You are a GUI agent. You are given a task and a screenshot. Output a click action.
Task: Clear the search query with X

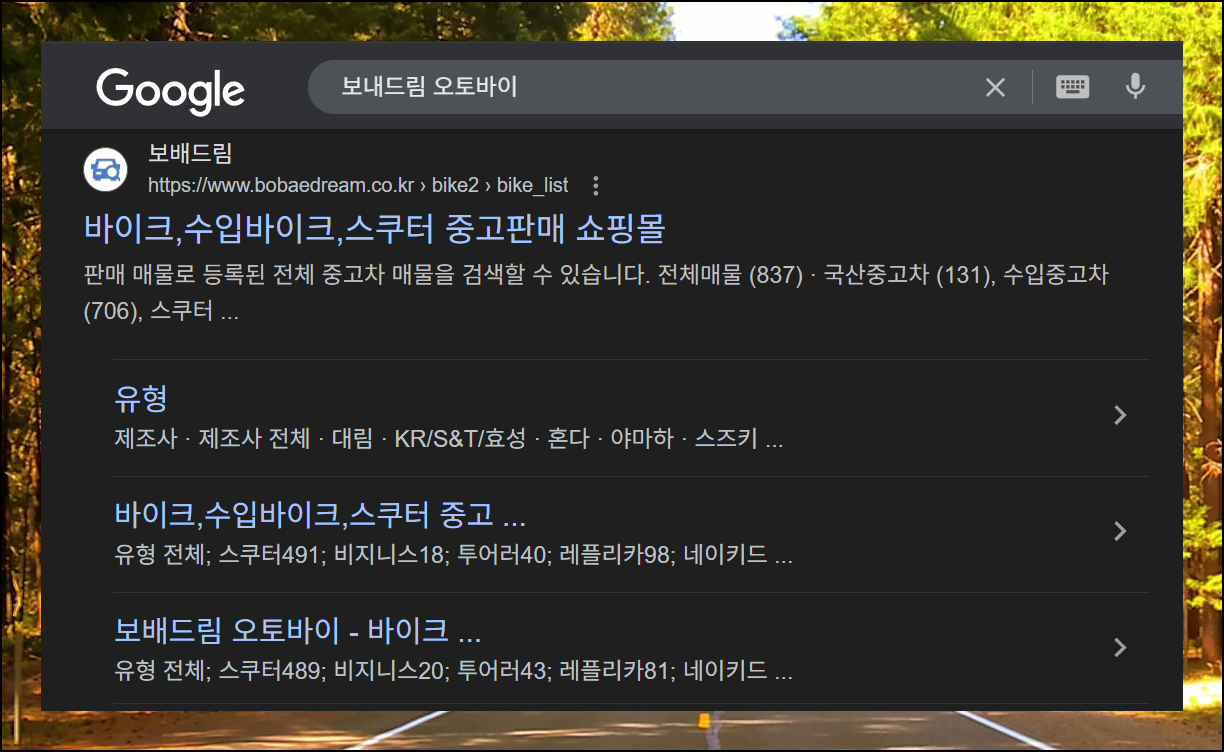coord(995,88)
